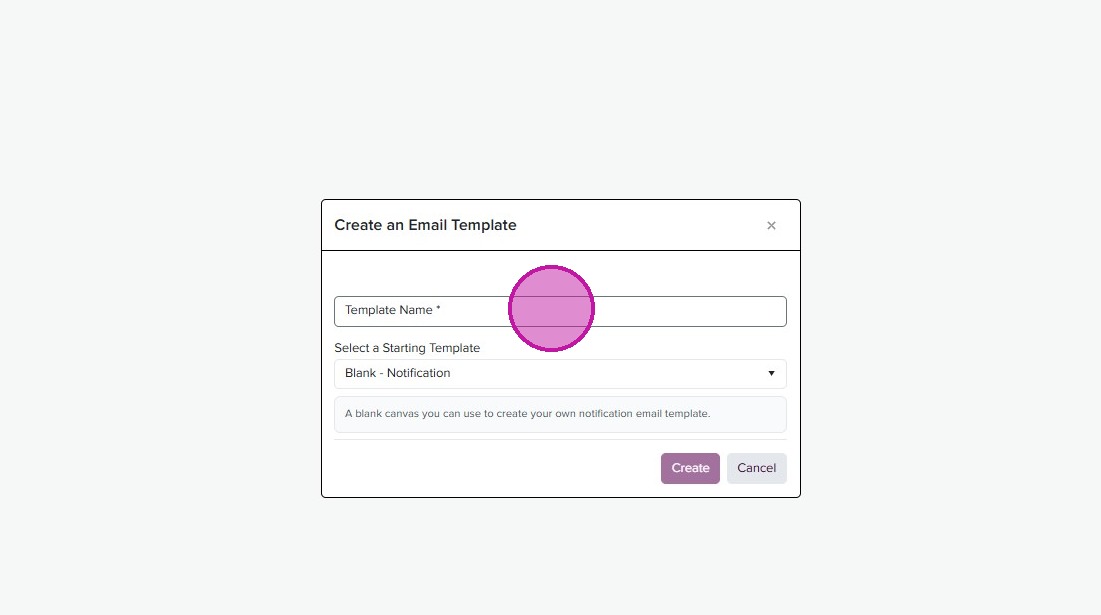Close the Create an Email Template dialog

[x=771, y=226]
